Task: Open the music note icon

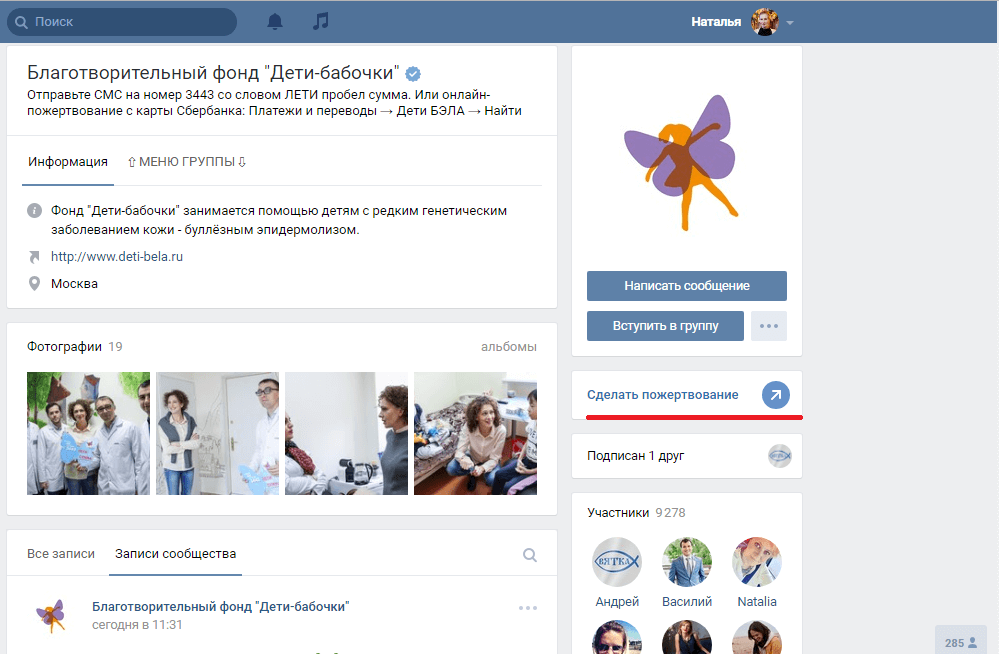Action: [x=320, y=21]
